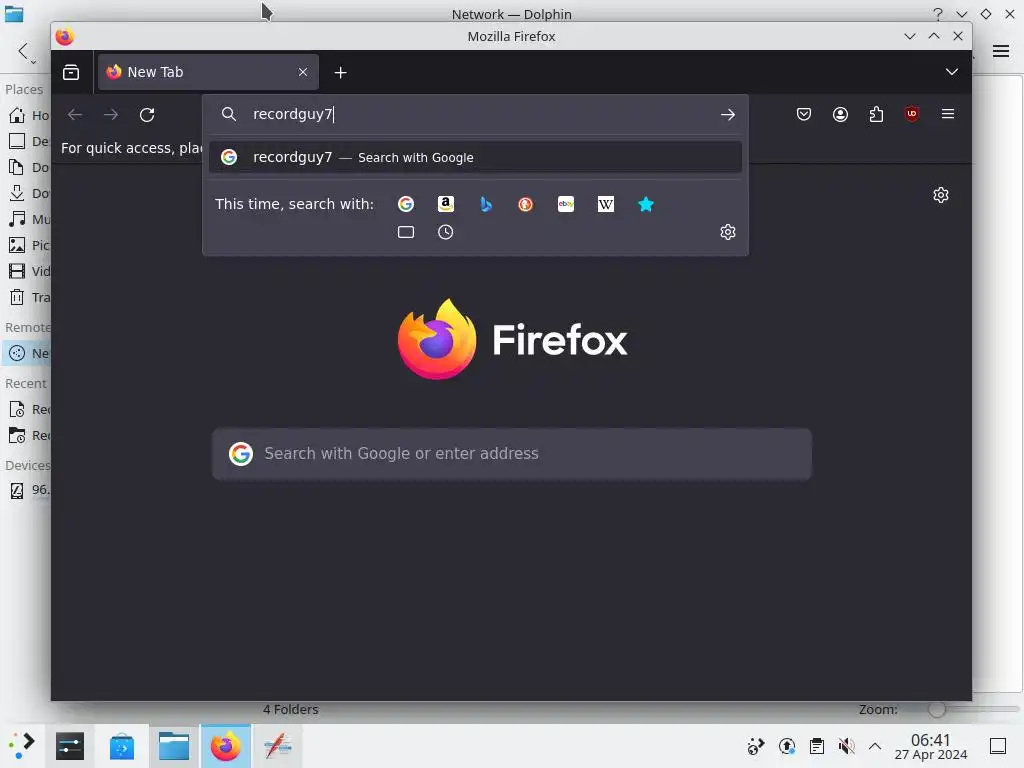1024x768 pixels.
Task: Open Firefox View from the tab bar
Action: 71,72
